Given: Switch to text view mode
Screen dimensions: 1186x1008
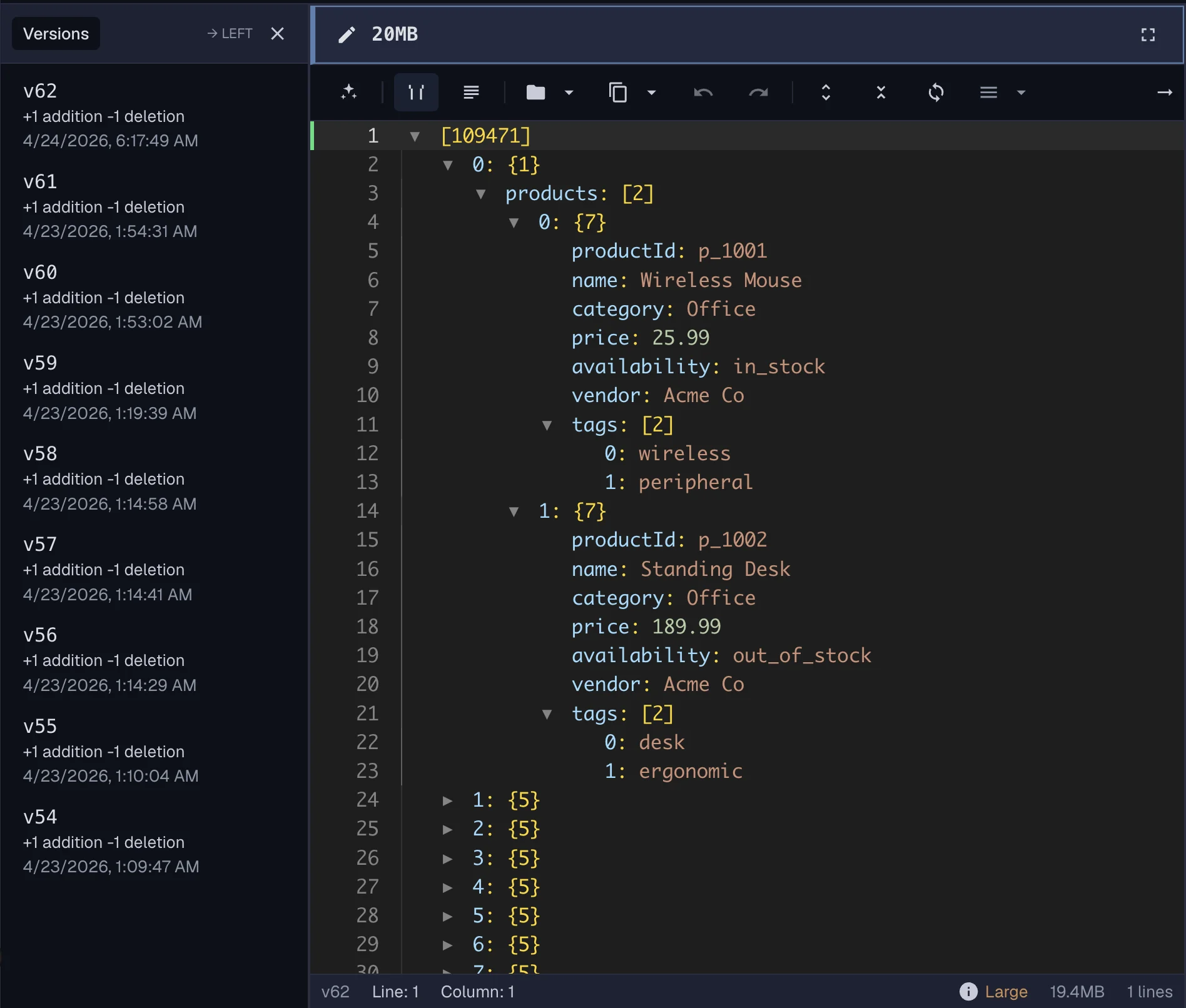Looking at the screenshot, I should click(472, 93).
